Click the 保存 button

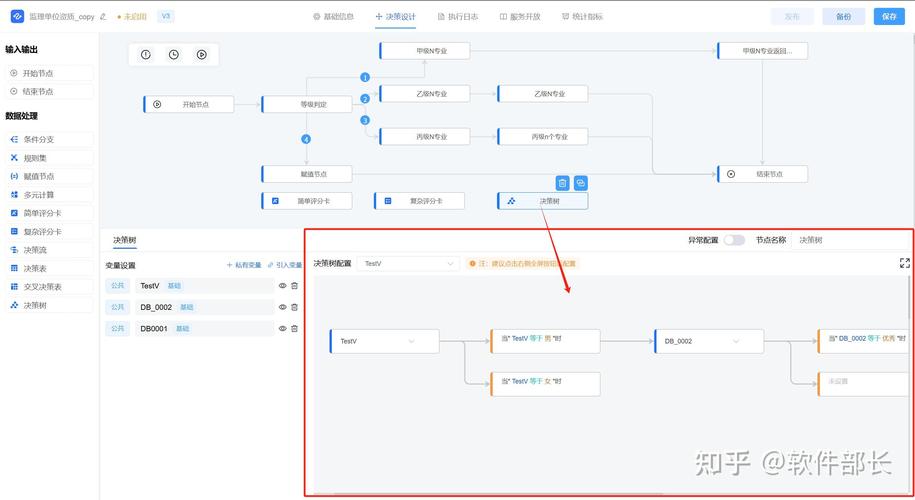click(x=889, y=16)
